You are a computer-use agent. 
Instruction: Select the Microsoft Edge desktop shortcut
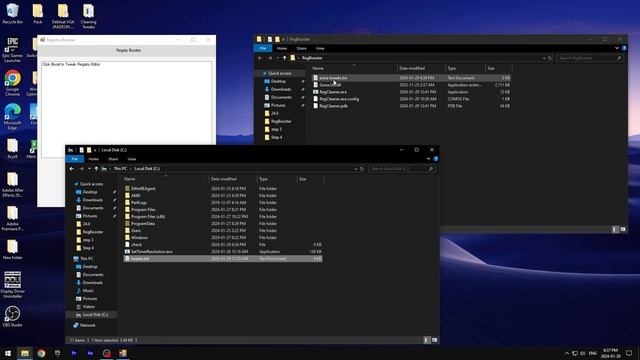click(x=12, y=117)
